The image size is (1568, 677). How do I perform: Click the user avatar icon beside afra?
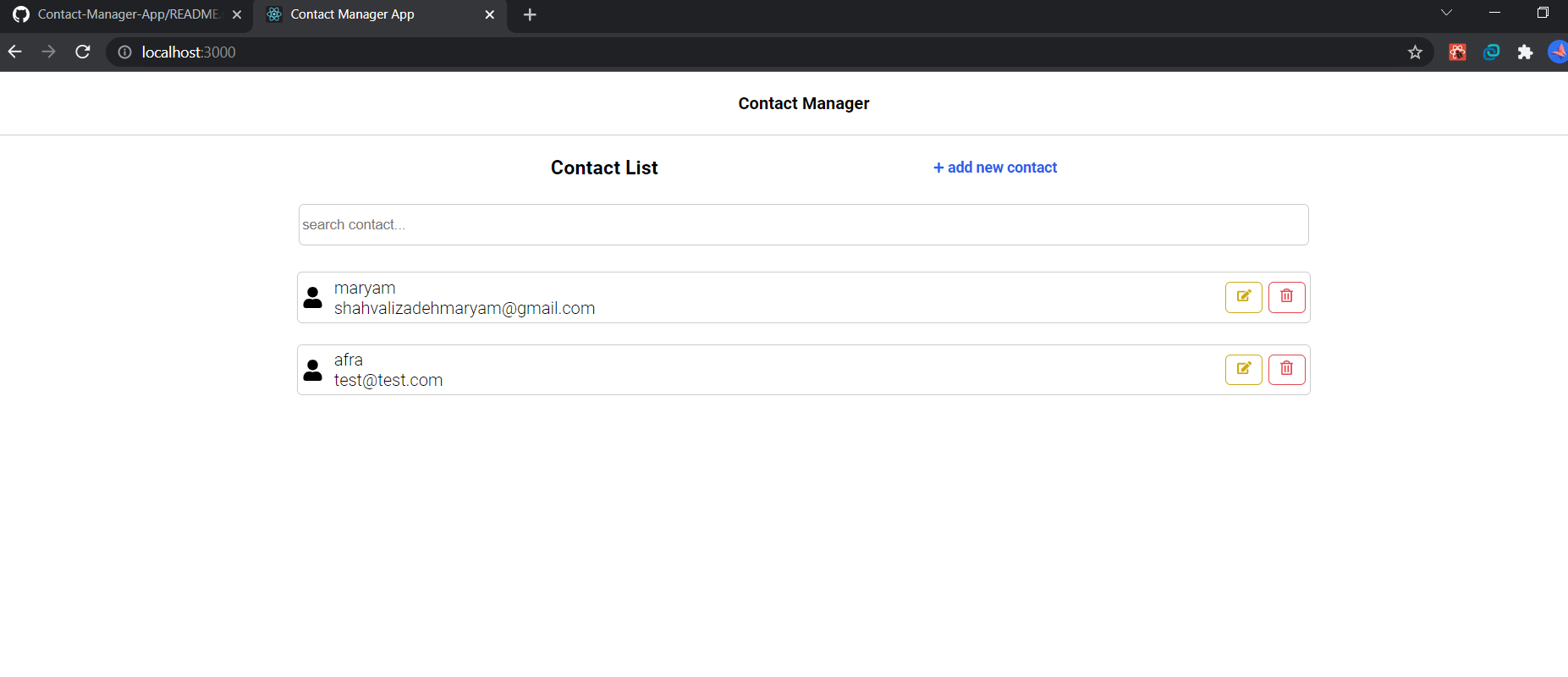[313, 371]
